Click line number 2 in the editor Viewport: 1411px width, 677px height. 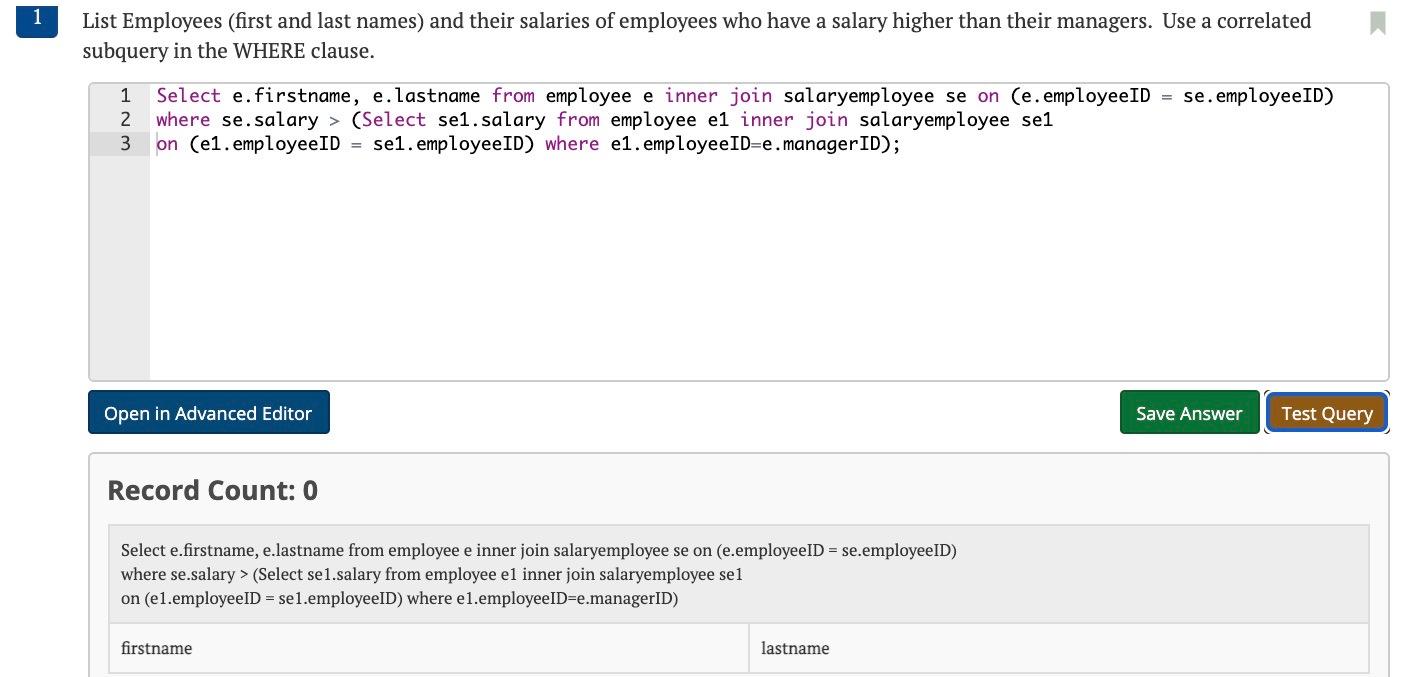(x=125, y=119)
